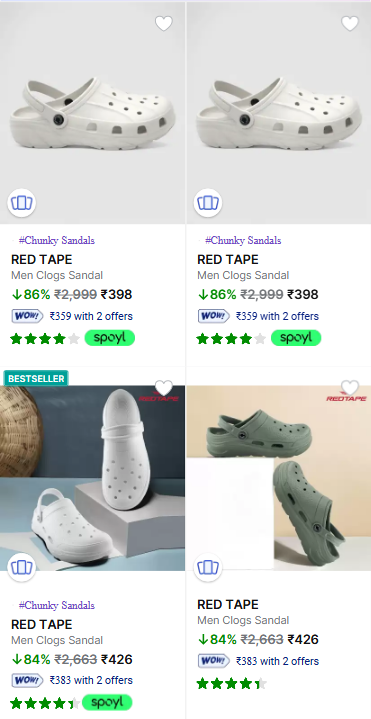Viewport: 371px width, 719px height.
Task: Wishlist the Bestseller white clogs with heart icon
Action: pyautogui.click(x=164, y=388)
